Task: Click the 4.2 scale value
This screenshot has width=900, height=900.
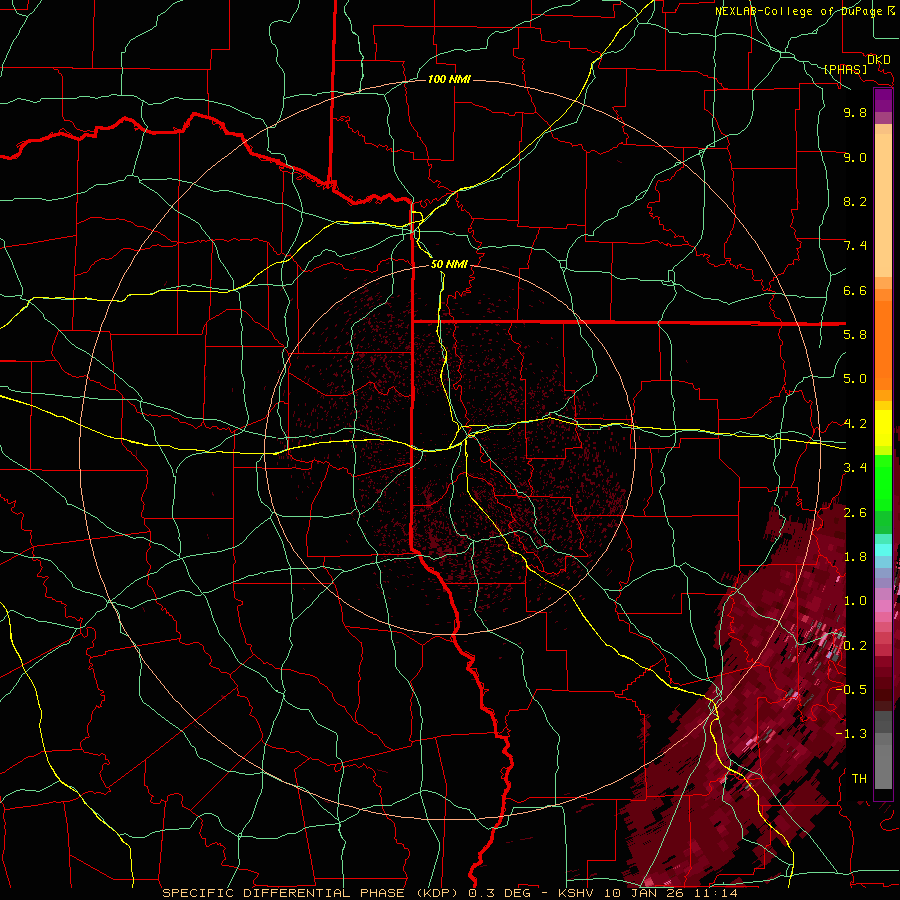Action: pyautogui.click(x=855, y=424)
